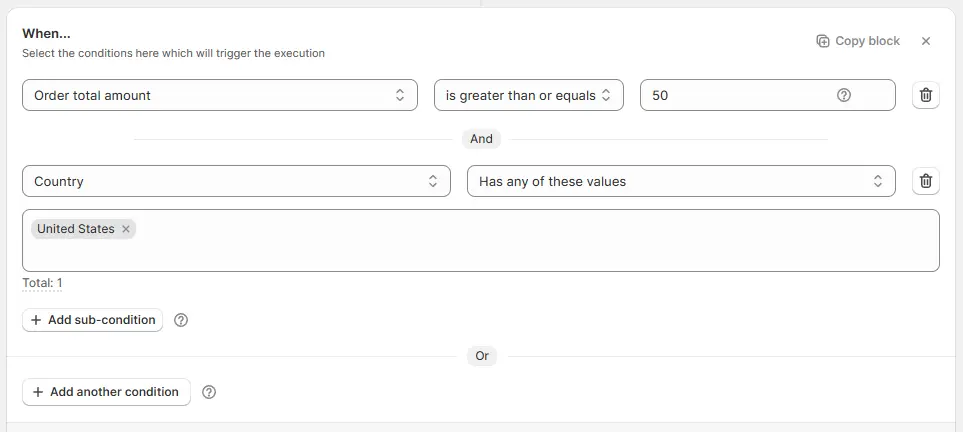This screenshot has width=963, height=432.
Task: Remove the United States tag
Action: (x=126, y=229)
